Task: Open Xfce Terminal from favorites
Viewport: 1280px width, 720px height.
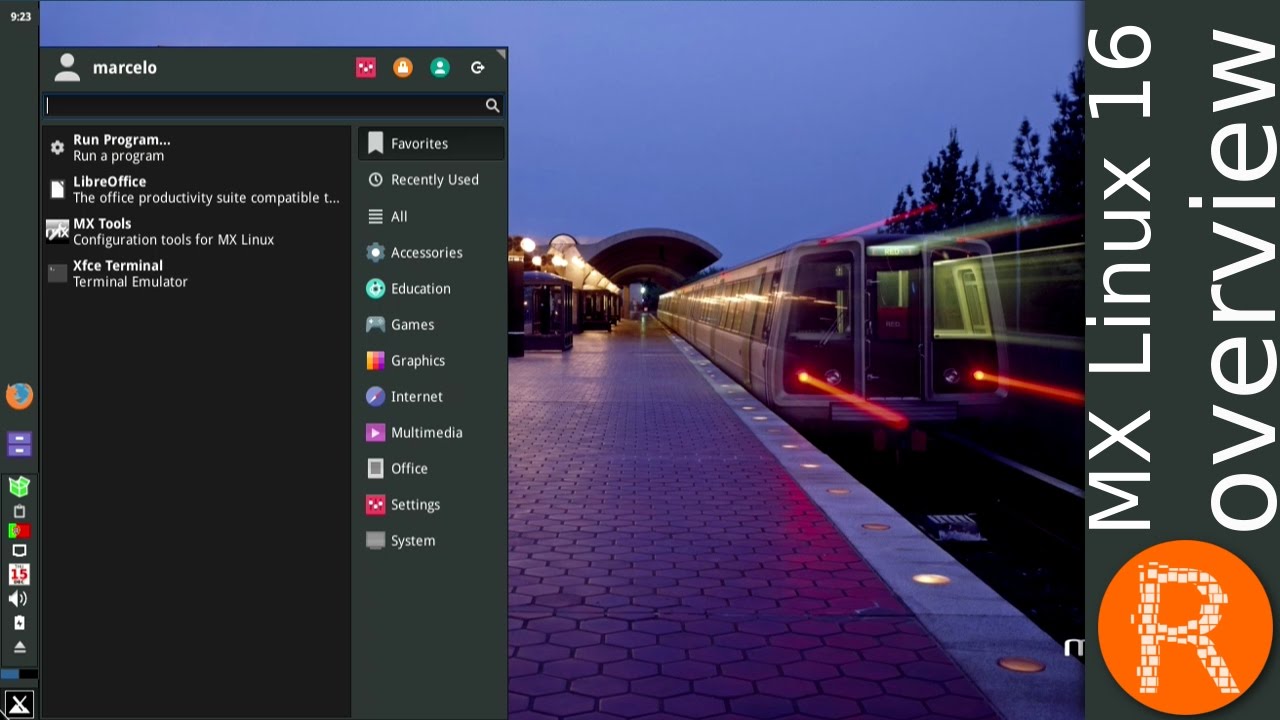Action: pos(197,274)
